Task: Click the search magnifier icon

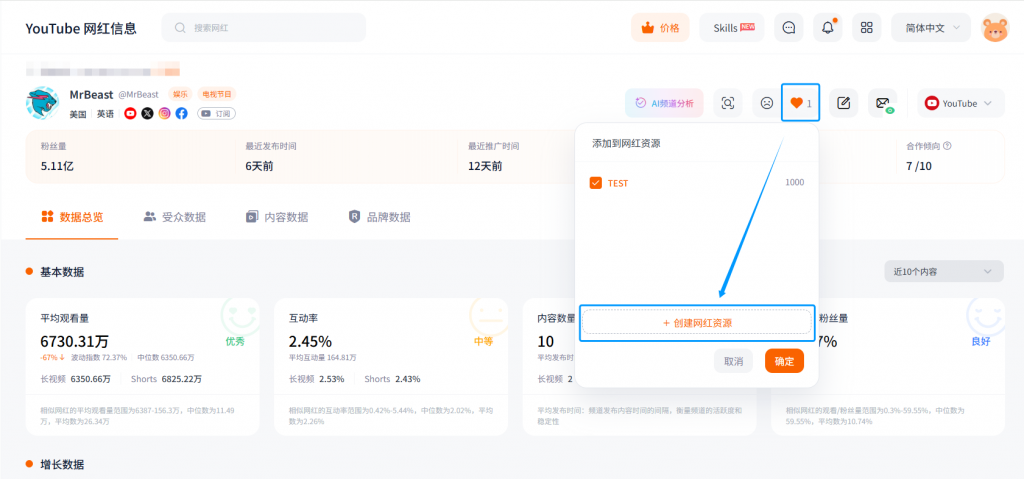Action: [180, 28]
